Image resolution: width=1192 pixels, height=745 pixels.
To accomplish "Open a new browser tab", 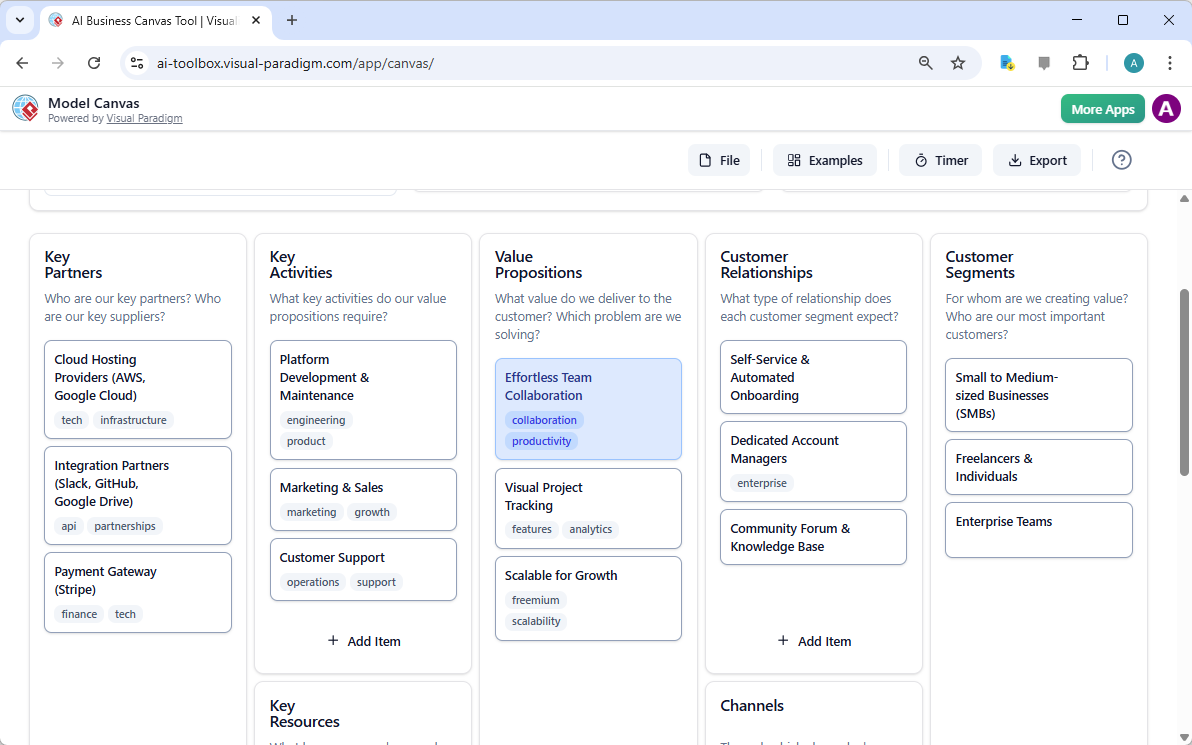I will click(292, 20).
